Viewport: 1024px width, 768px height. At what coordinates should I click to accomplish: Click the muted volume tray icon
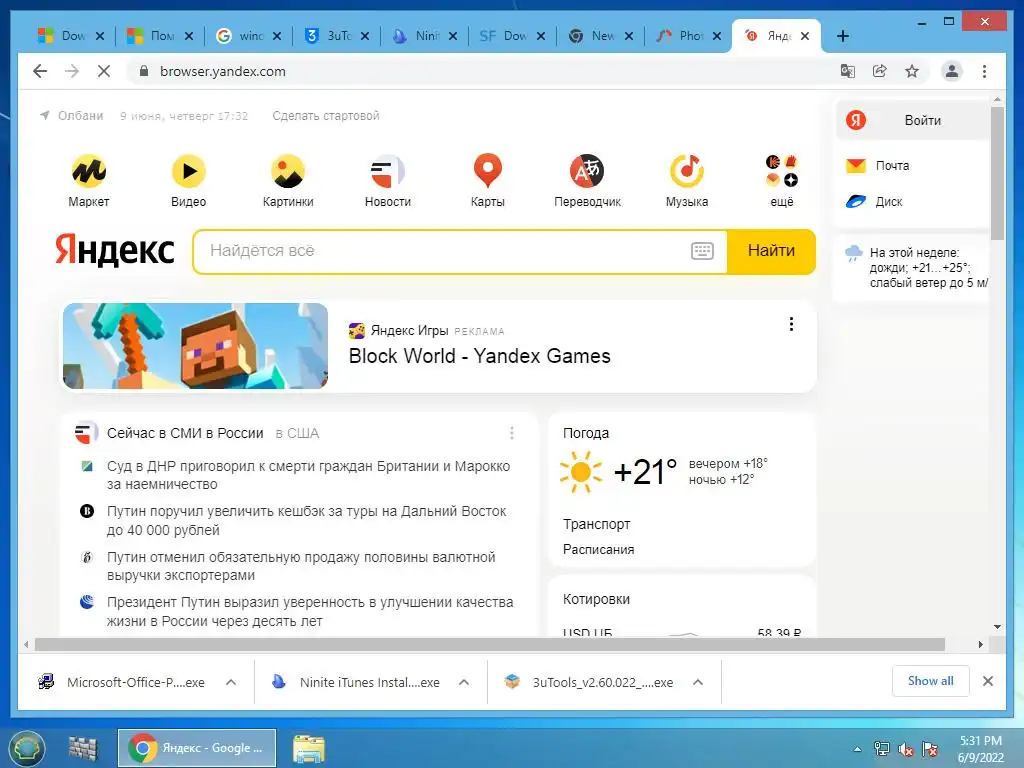906,750
